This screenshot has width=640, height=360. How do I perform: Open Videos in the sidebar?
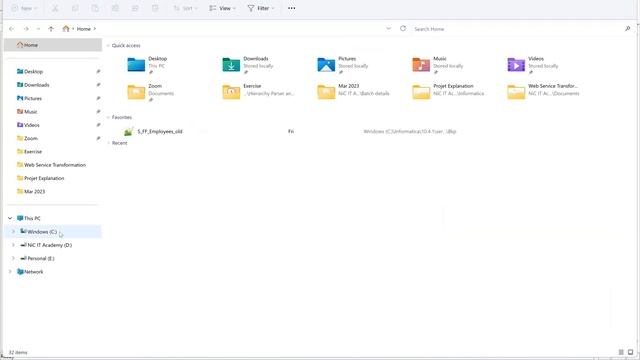(31, 125)
